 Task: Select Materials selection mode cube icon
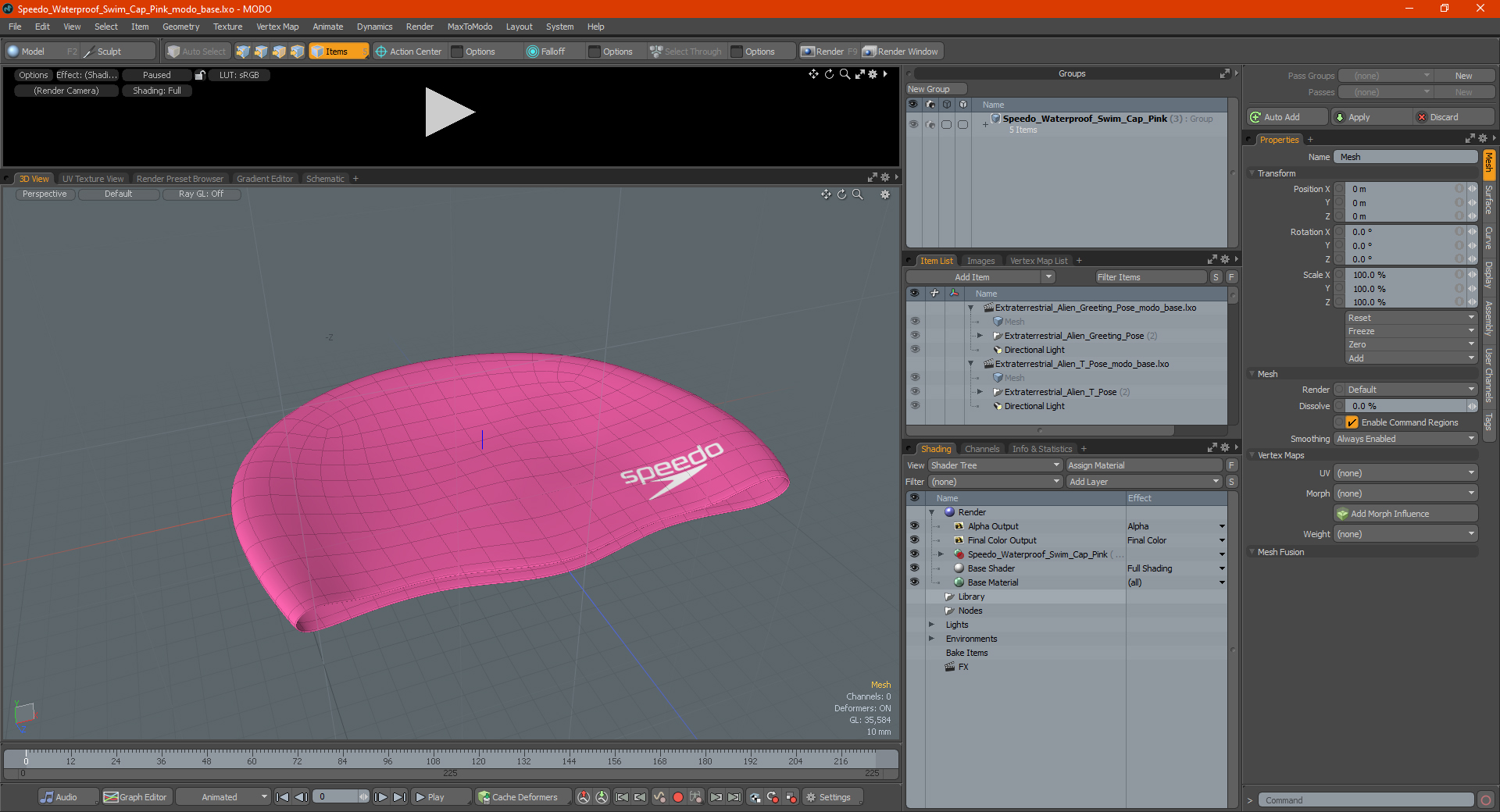tap(297, 52)
